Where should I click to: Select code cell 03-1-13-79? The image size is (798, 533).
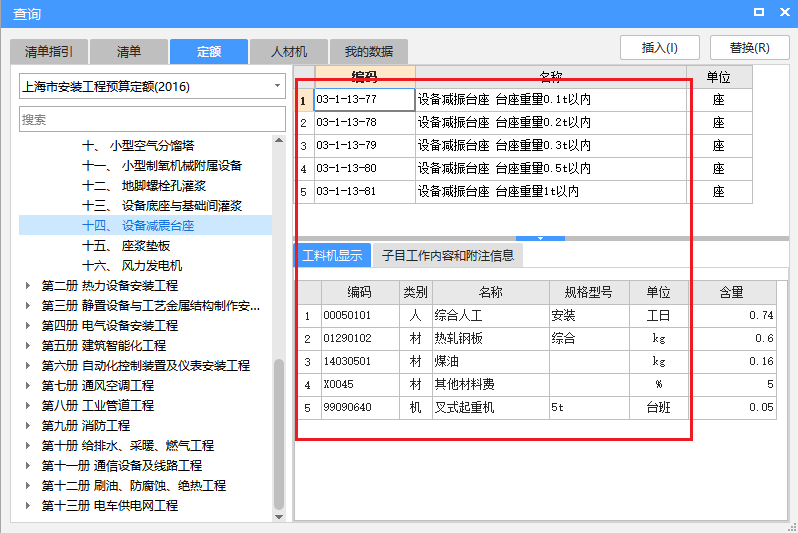tap(364, 146)
